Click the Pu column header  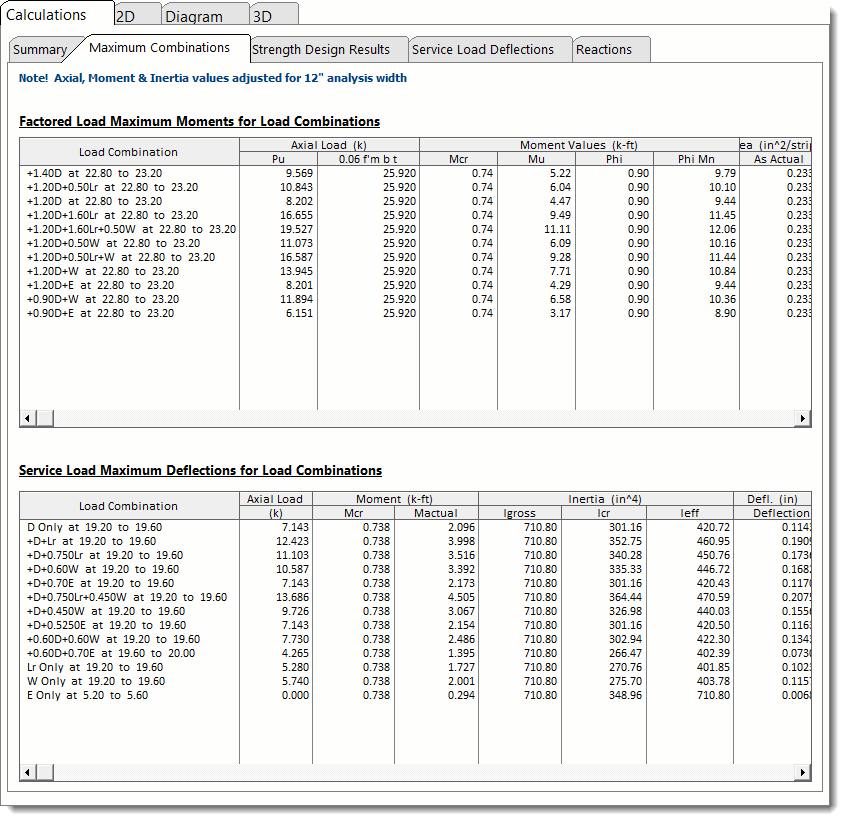click(278, 159)
